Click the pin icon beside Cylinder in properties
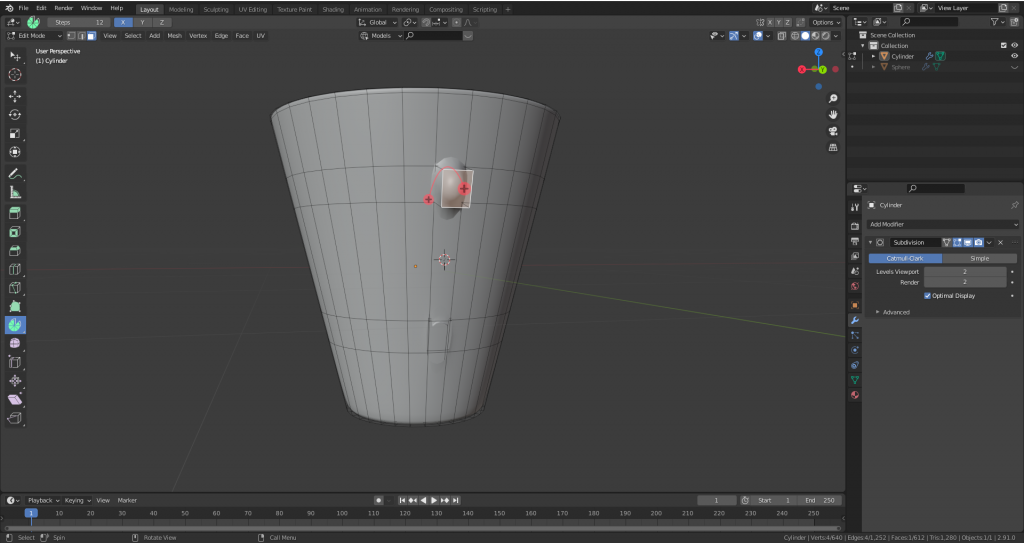 pos(1014,205)
